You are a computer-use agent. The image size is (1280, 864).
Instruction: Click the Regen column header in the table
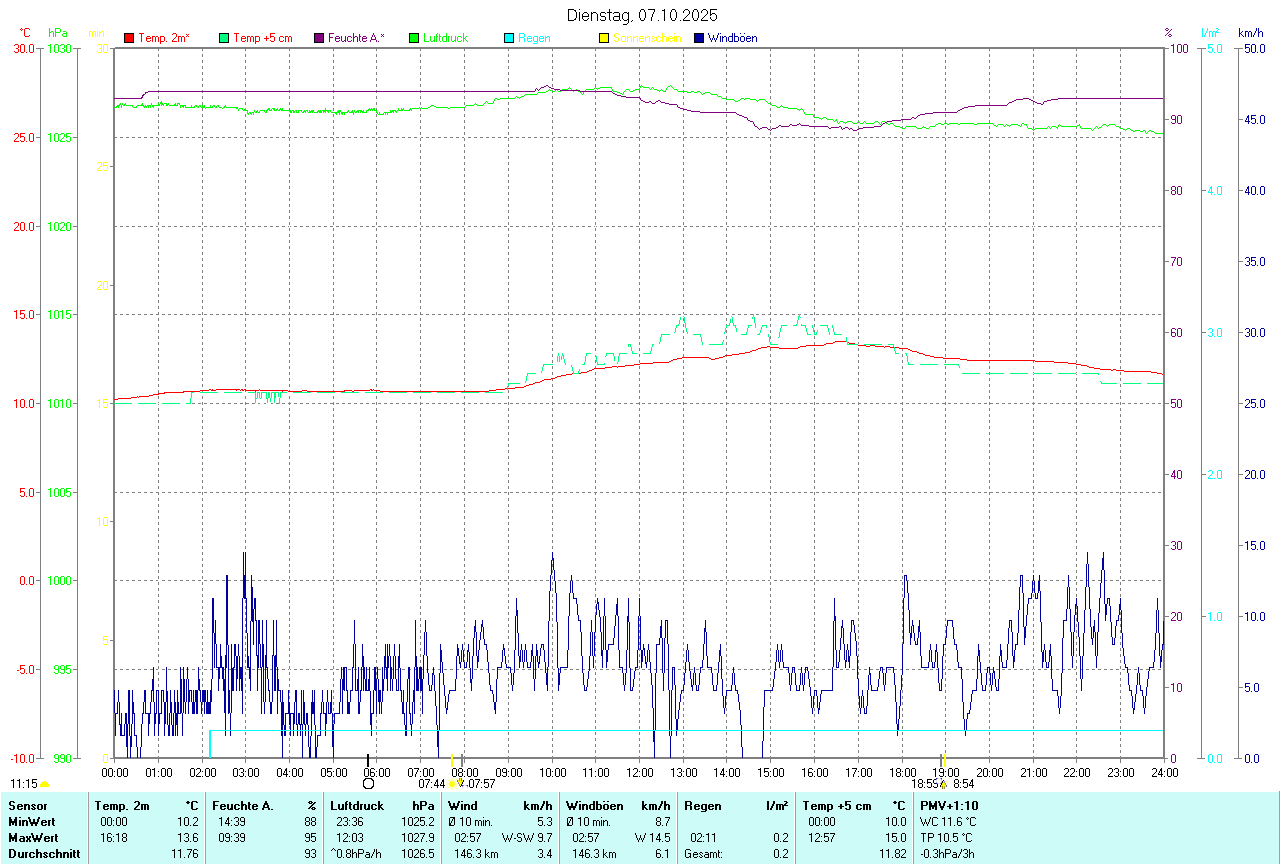(x=703, y=806)
